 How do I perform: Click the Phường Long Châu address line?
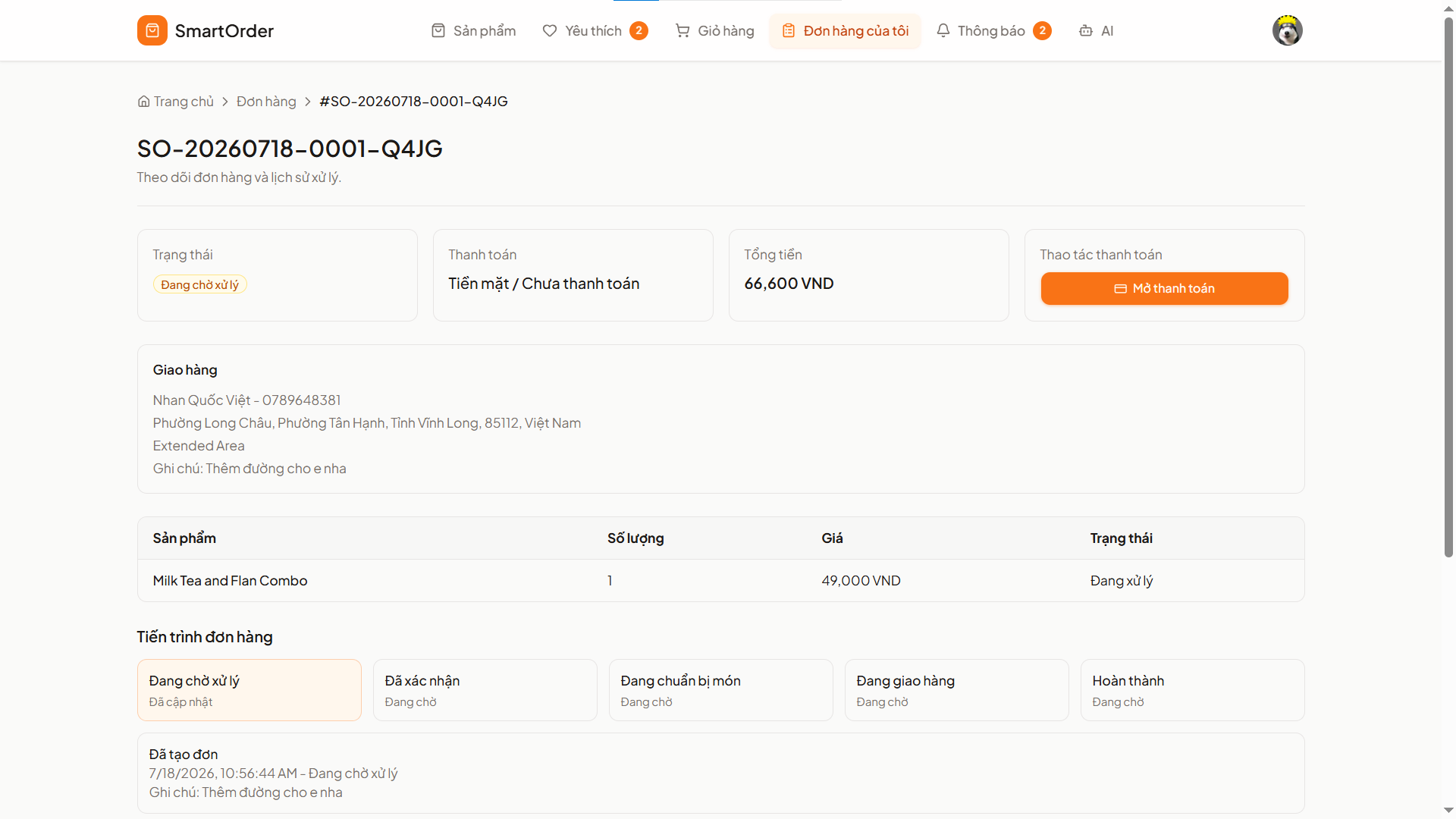pos(366,422)
